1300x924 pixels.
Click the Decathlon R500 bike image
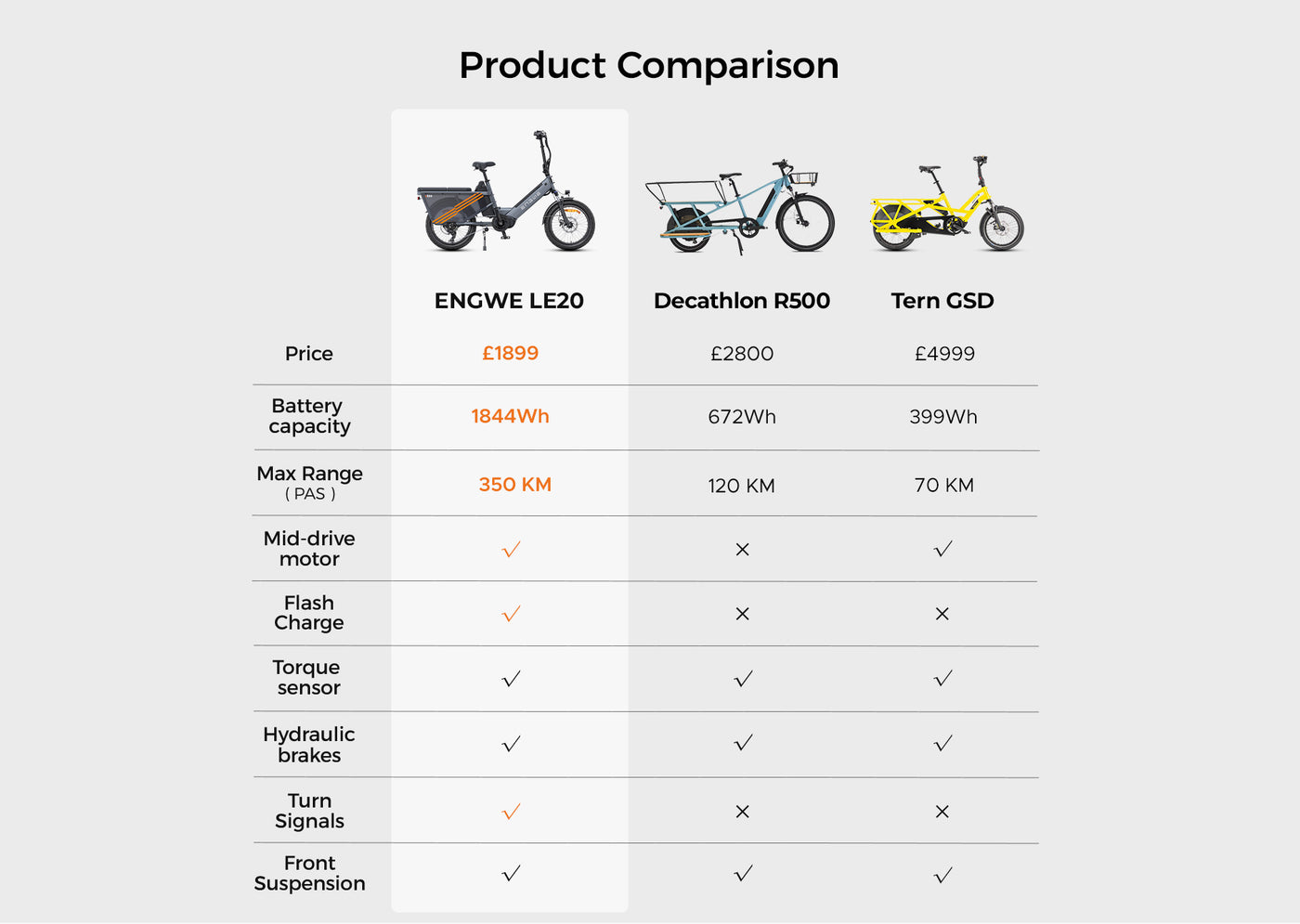click(740, 206)
